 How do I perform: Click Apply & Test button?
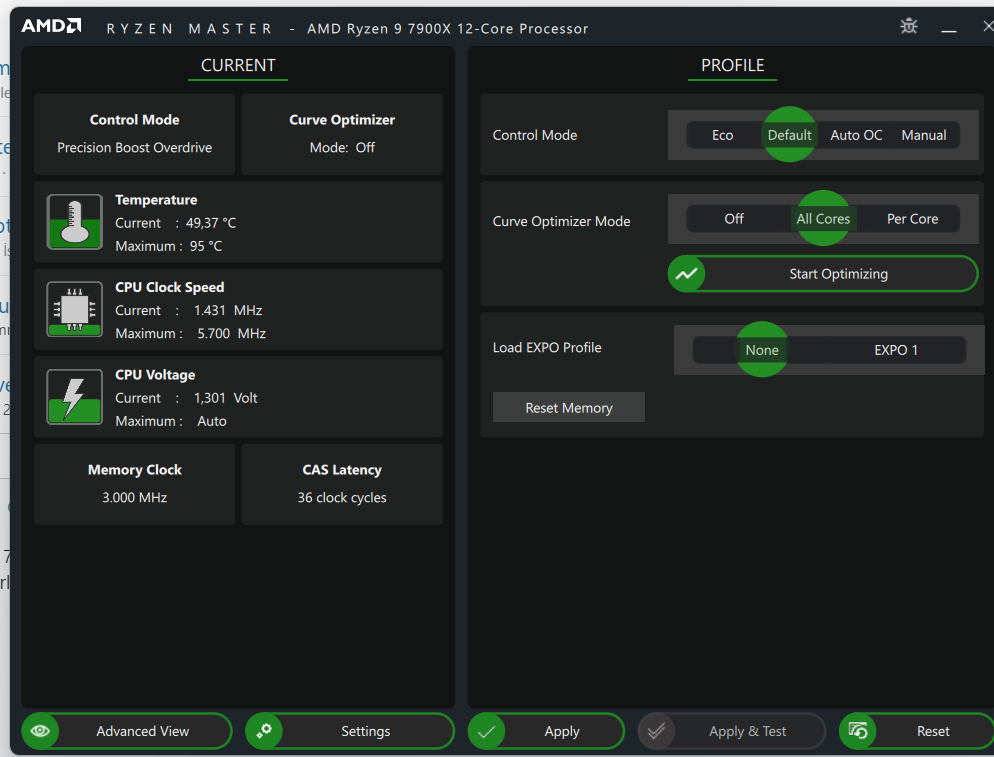[732, 731]
